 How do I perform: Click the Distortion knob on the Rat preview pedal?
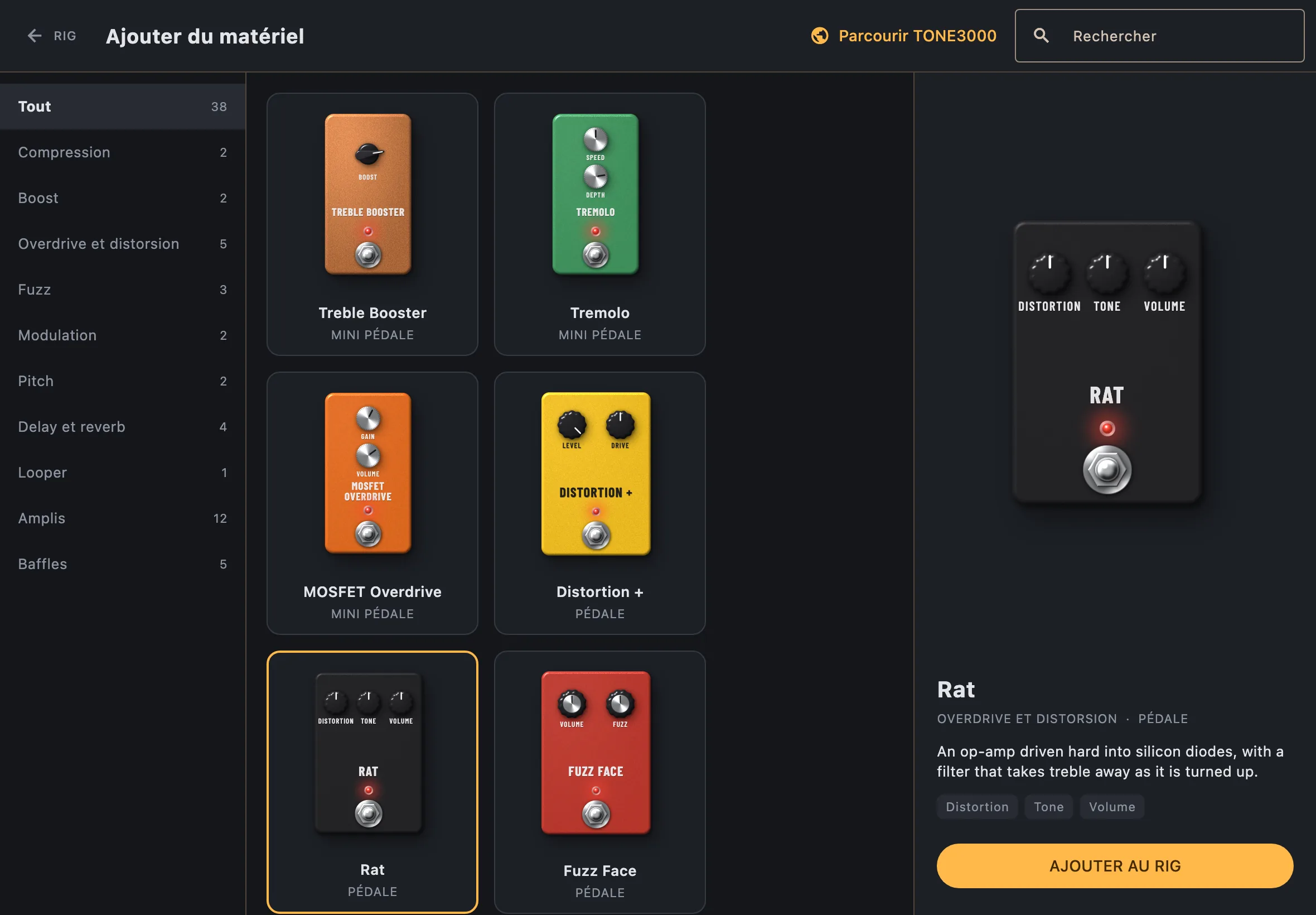pos(1049,273)
